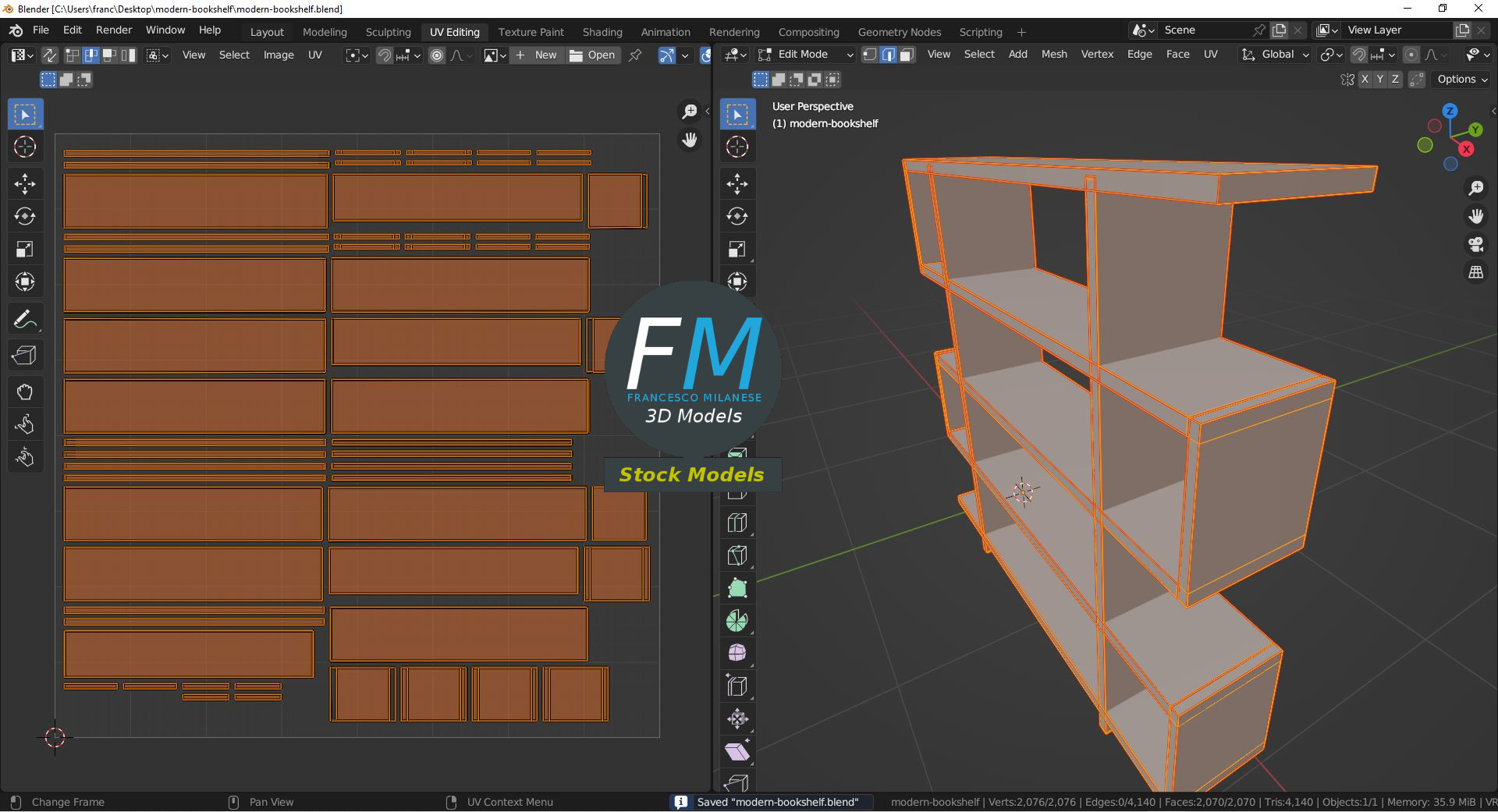This screenshot has height=812, width=1498.
Task: Choose the Grab tool in the UV editor
Action: 25,392
